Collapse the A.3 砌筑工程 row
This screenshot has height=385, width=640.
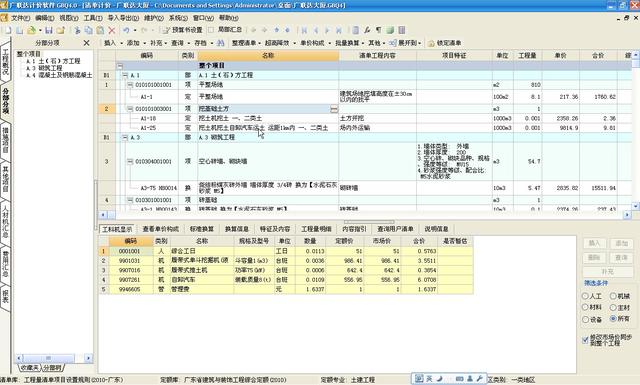125,138
